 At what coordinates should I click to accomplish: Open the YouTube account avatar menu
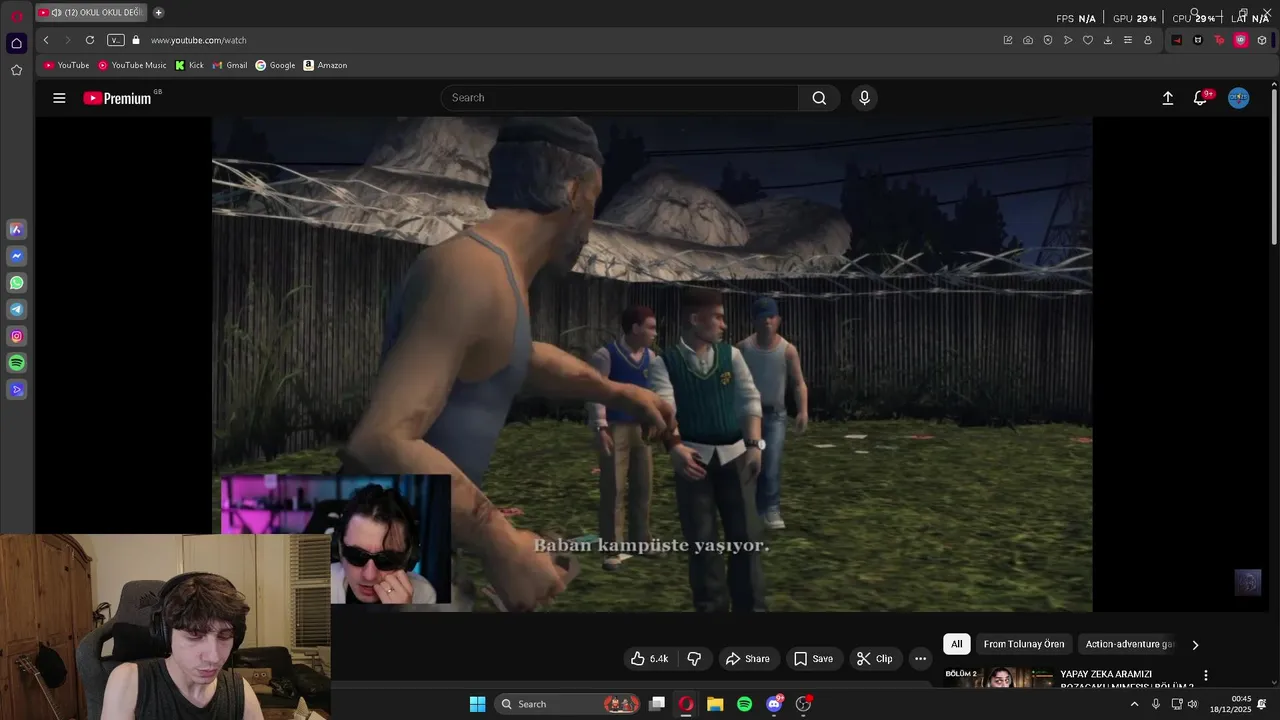(1239, 98)
